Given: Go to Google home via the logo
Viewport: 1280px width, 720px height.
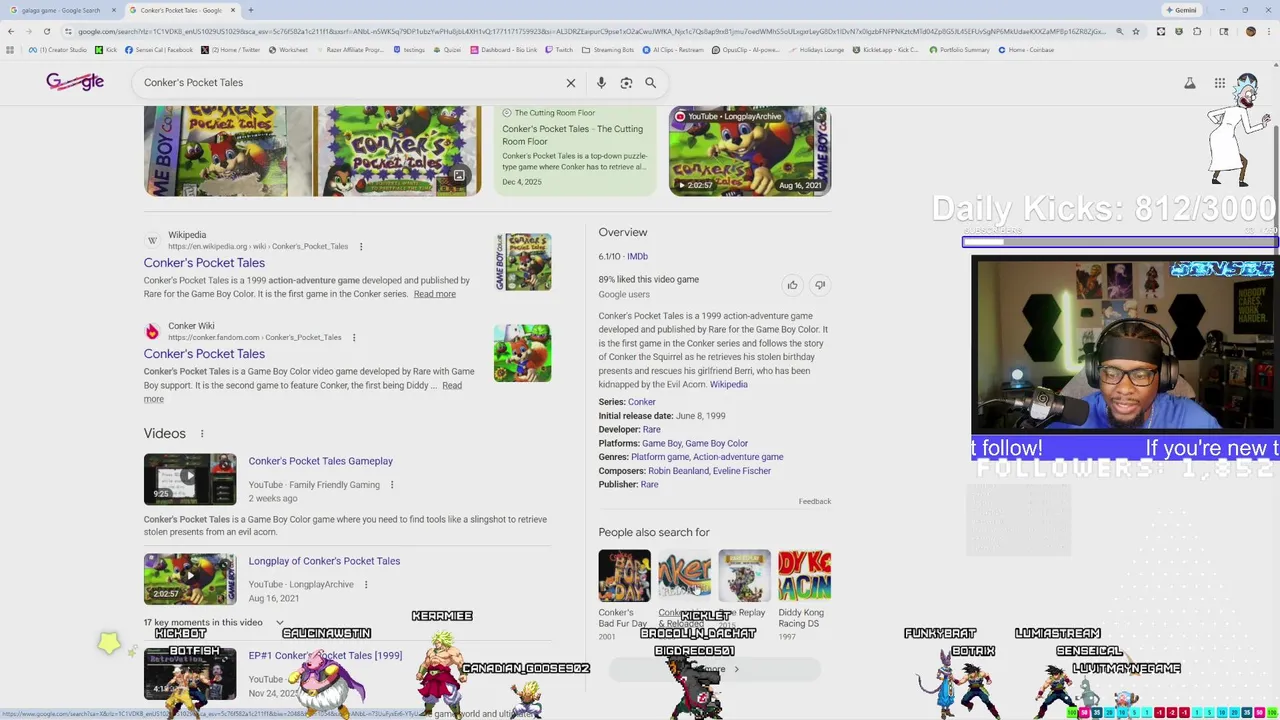Looking at the screenshot, I should 75,82.
